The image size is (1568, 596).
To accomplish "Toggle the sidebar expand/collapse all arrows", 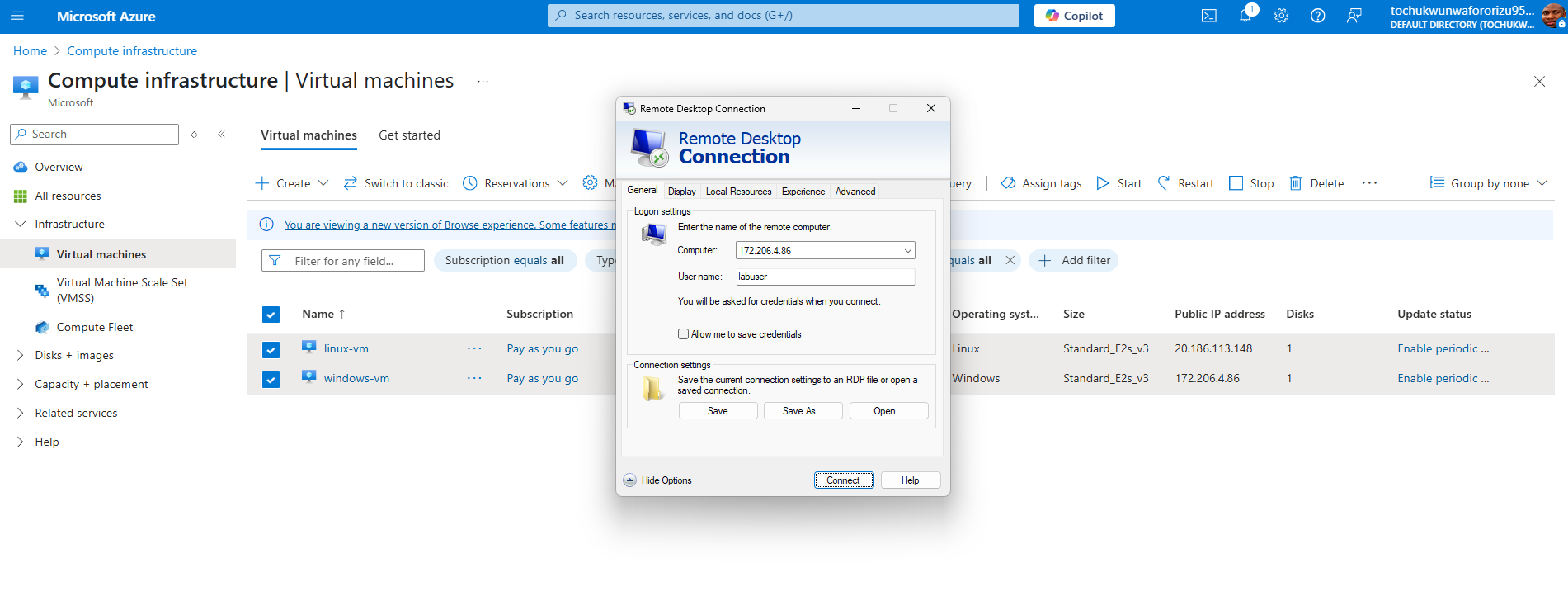I will coord(194,135).
